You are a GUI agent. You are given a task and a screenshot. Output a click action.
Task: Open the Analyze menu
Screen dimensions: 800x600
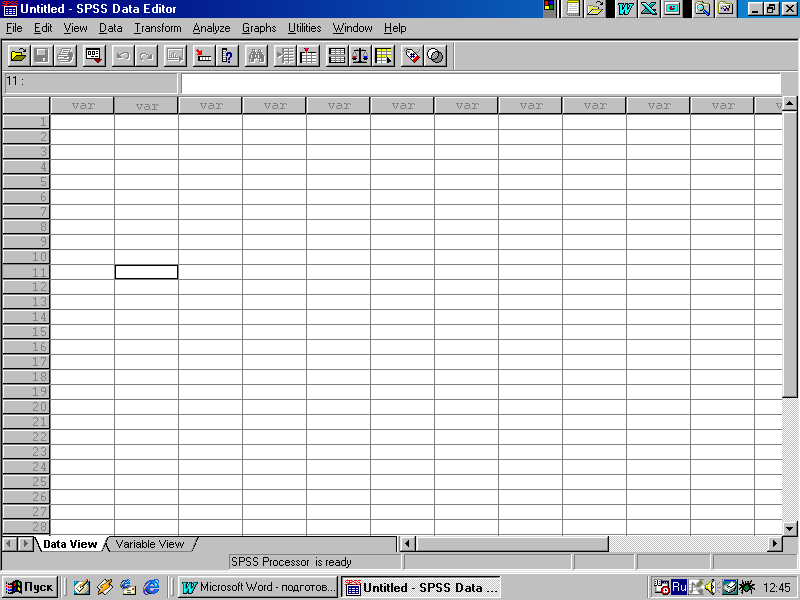(x=212, y=28)
